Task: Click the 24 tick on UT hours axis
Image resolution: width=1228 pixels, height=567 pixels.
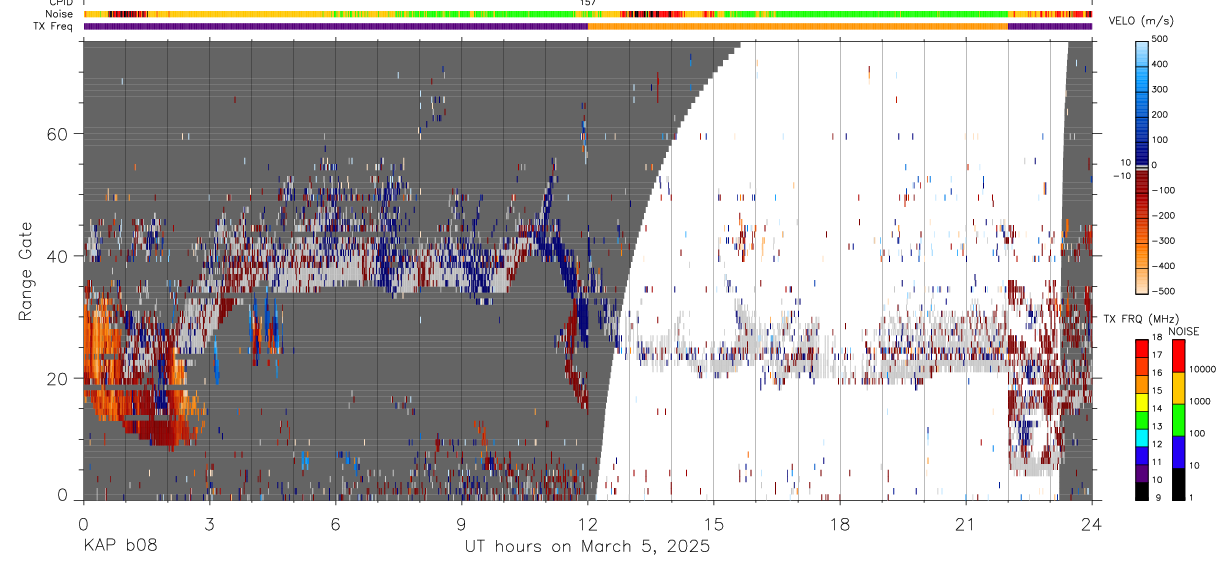Action: coord(1091,523)
